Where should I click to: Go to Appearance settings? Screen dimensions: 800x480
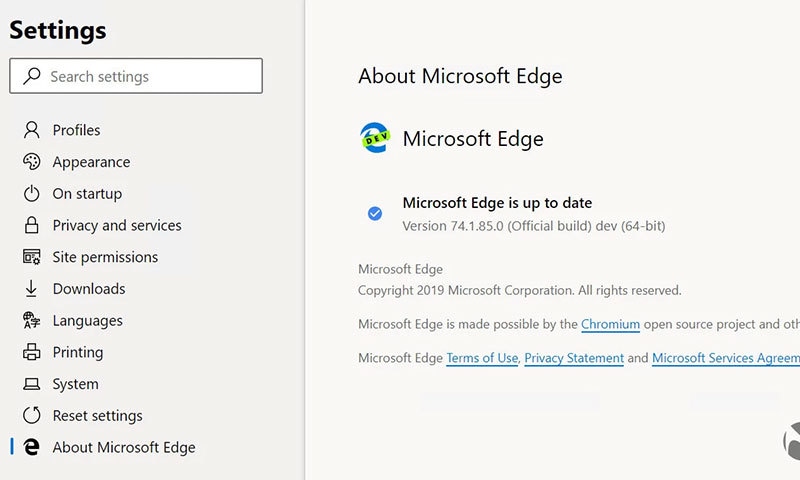click(91, 162)
